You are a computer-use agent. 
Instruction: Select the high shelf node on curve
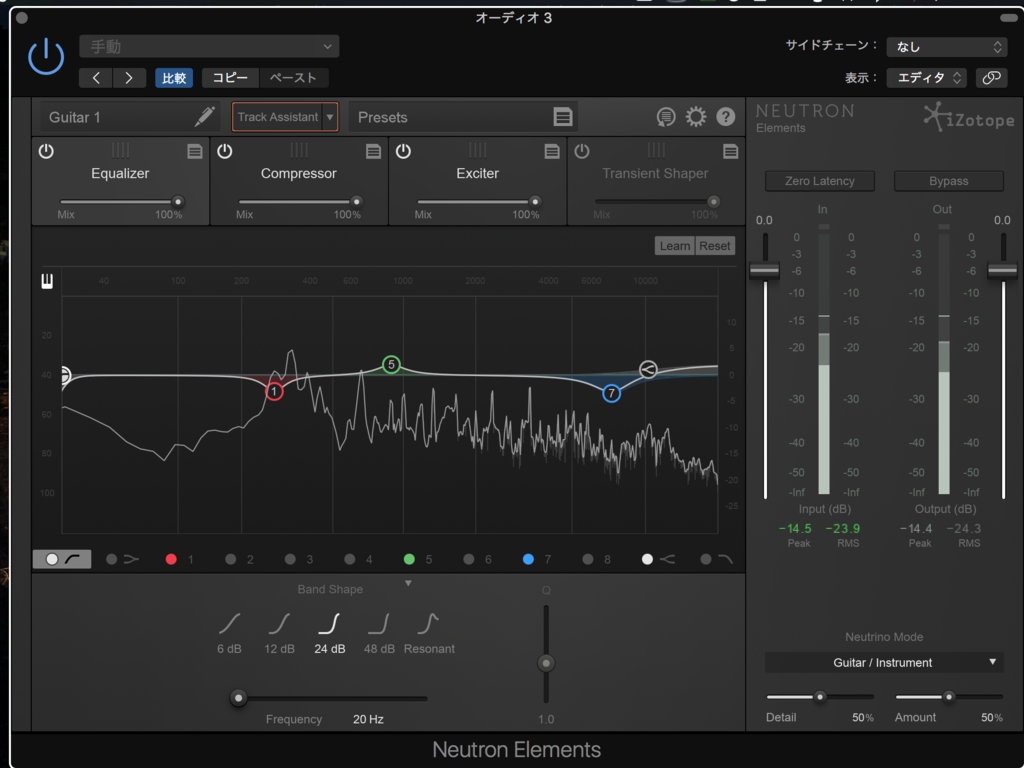click(x=648, y=370)
